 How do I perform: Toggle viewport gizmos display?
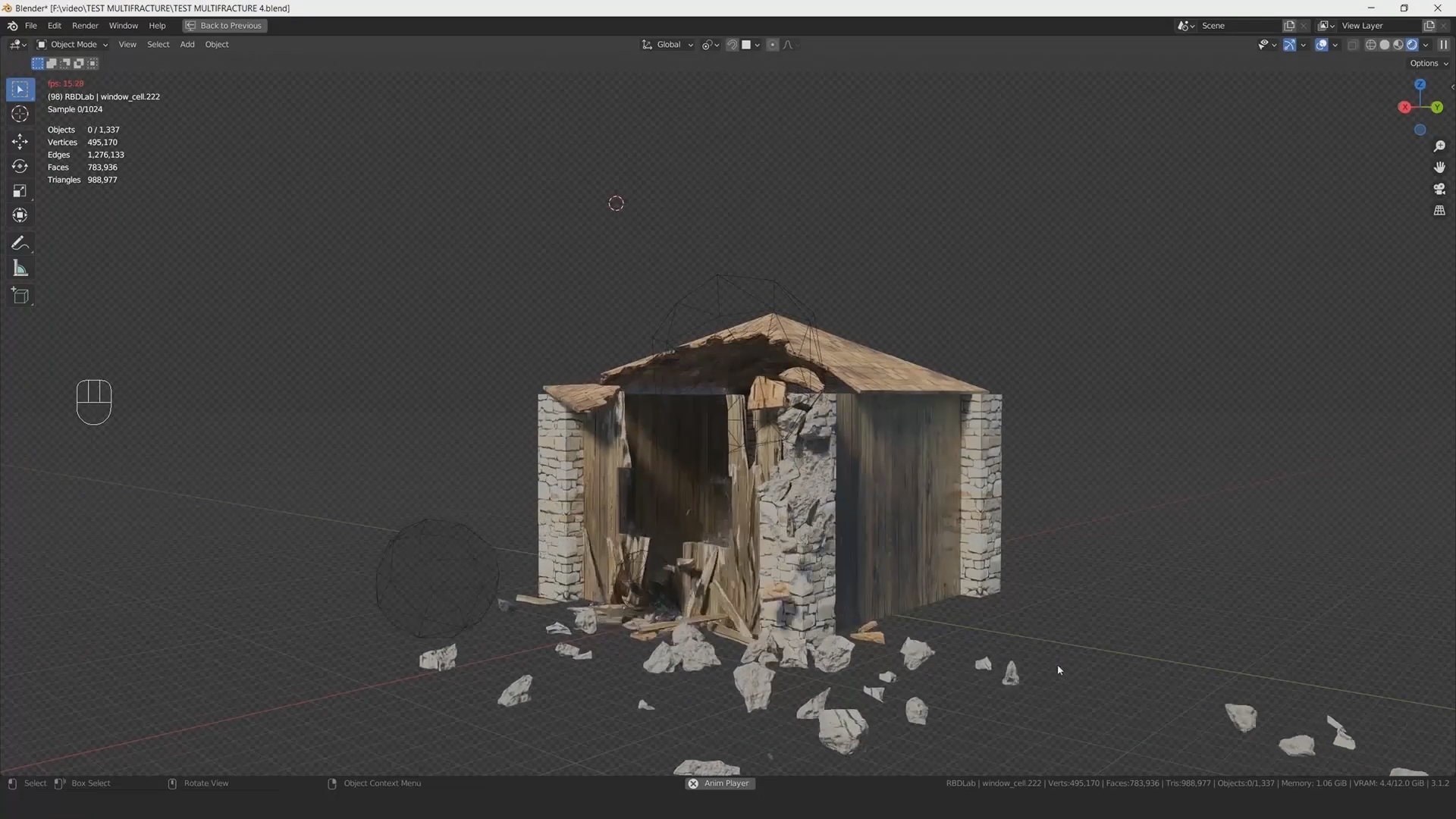1289,45
